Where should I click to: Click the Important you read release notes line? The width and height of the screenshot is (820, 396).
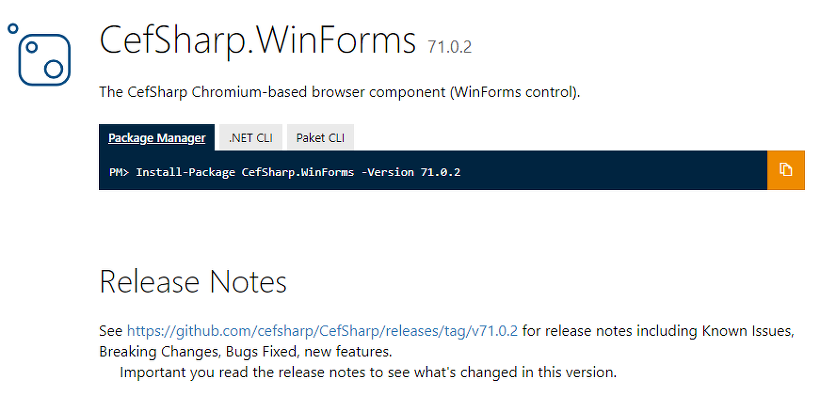pyautogui.click(x=368, y=372)
